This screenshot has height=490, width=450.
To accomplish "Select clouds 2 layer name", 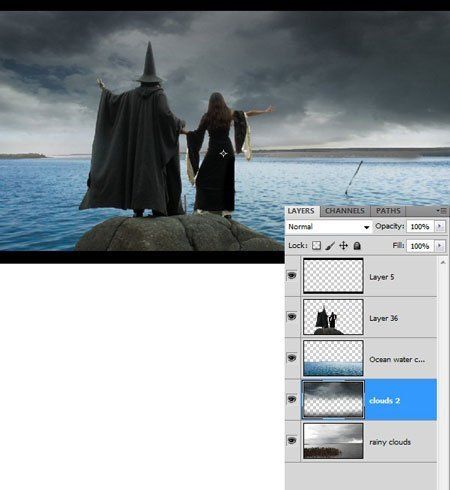I will (x=384, y=401).
